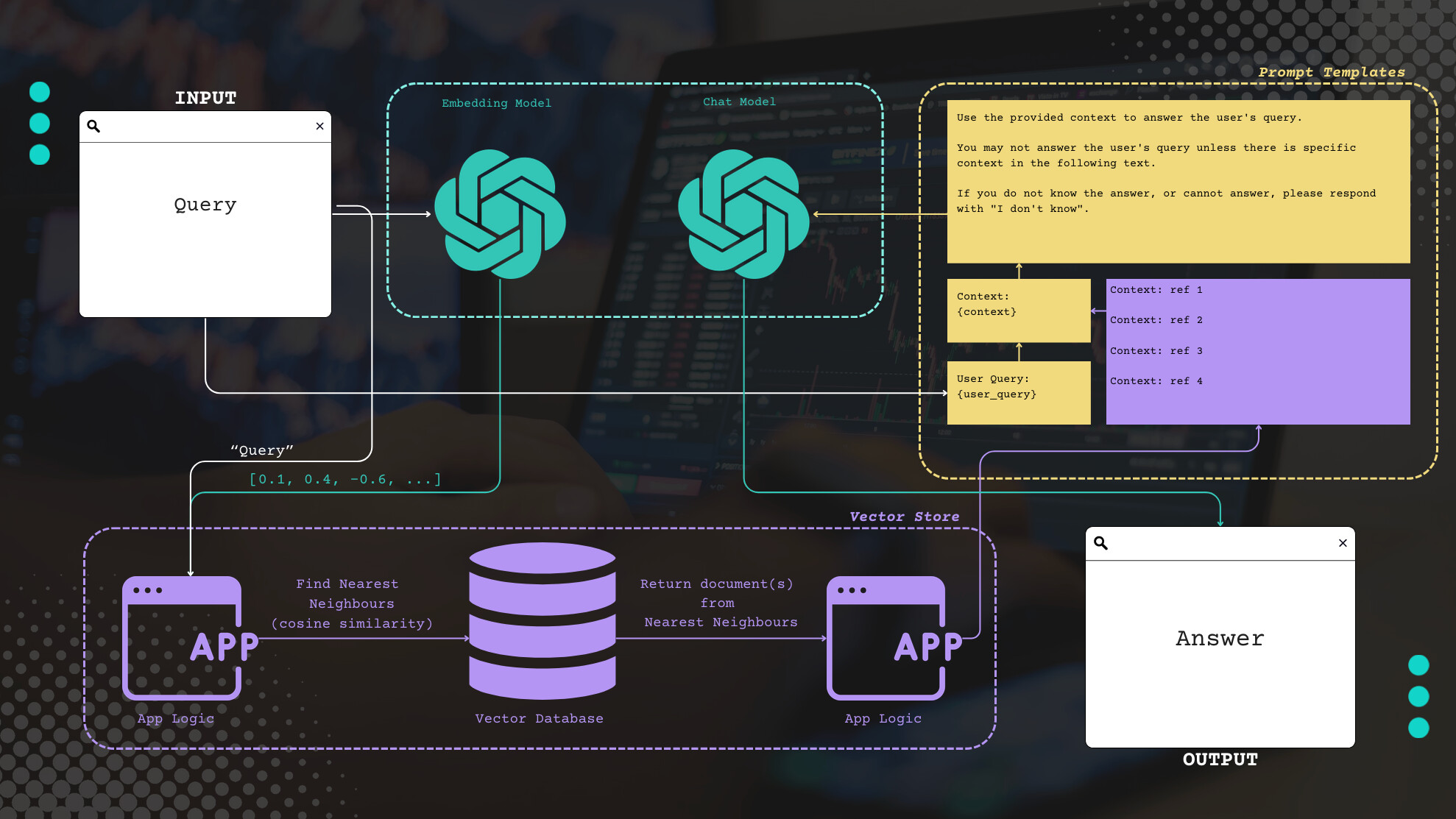
Task: Click the purple Context refs panel
Action: click(x=1257, y=351)
